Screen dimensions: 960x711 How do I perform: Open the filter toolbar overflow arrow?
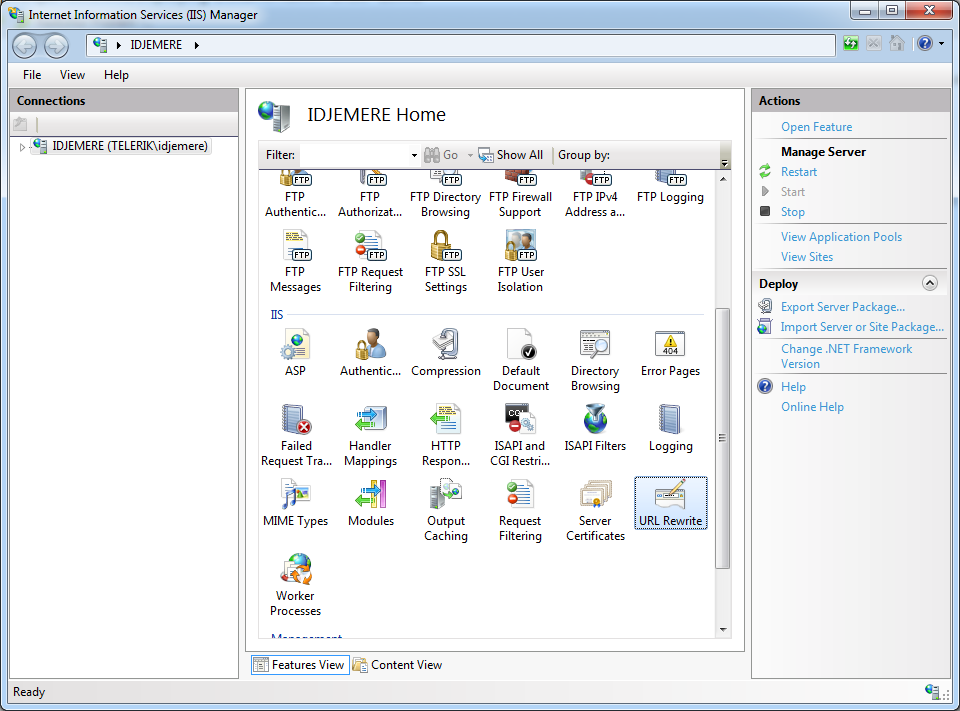click(725, 162)
